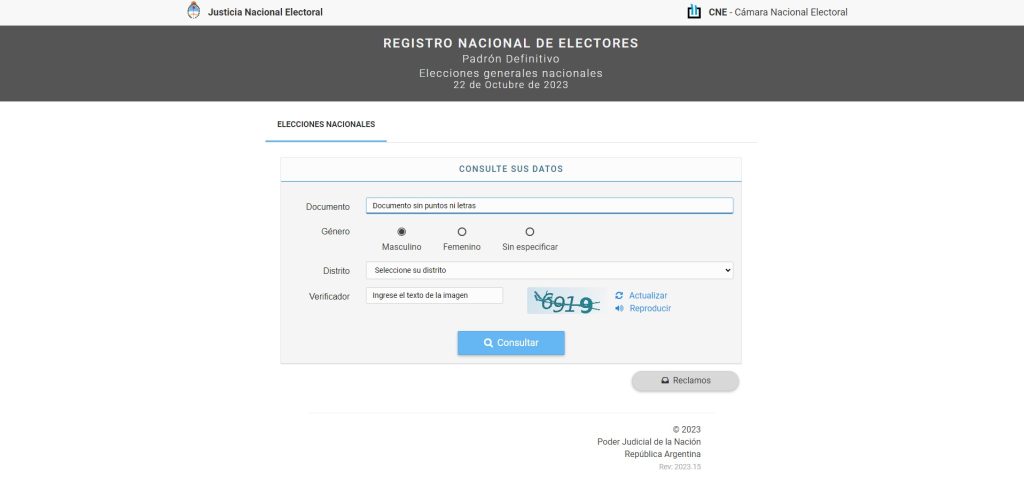Choose the Sin especificar gender option
Screen dimensions: 1024x496
(x=530, y=232)
